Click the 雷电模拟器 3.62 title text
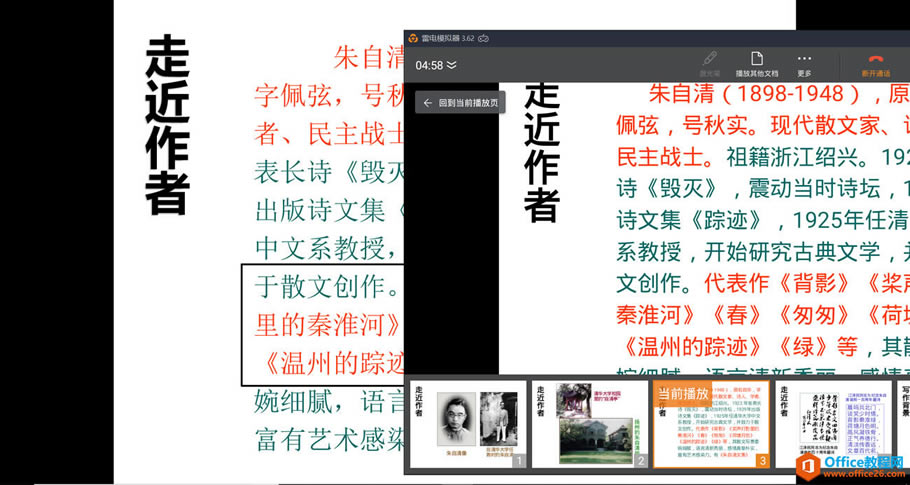Screen dimensions: 910x485 (447, 38)
